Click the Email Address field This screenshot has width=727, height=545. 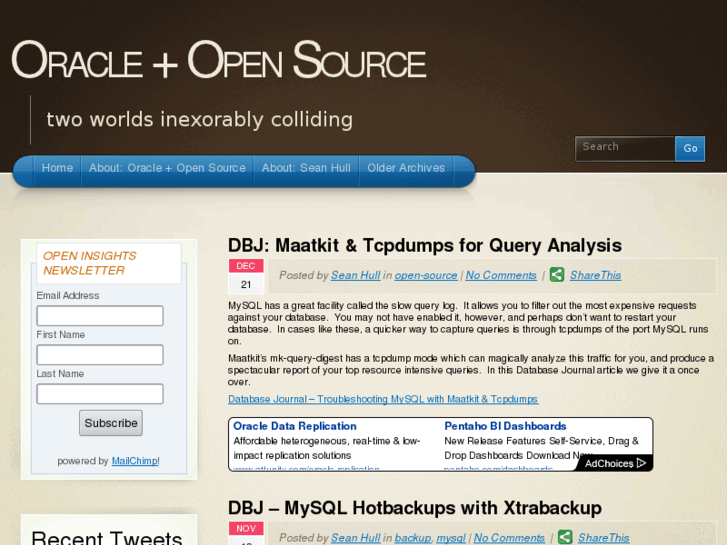(100, 315)
